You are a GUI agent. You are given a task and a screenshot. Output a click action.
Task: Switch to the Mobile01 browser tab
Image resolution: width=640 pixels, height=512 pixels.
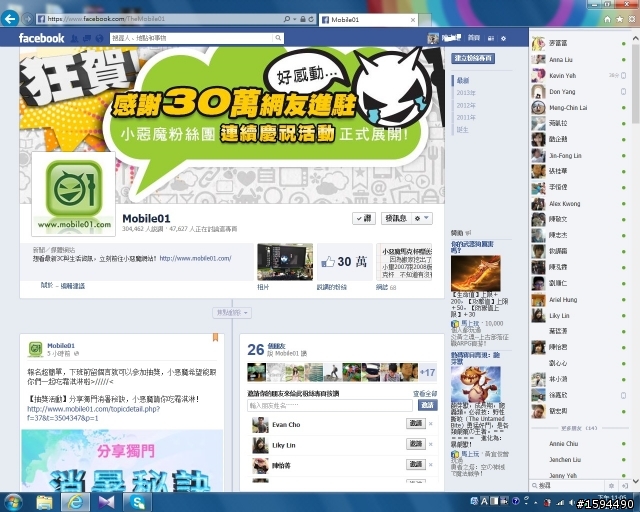coord(367,20)
